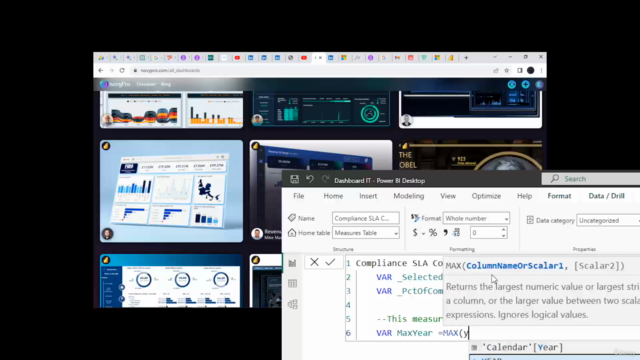Apply currency format with the dollar icon
The height and width of the screenshot is (360, 640).
point(415,233)
